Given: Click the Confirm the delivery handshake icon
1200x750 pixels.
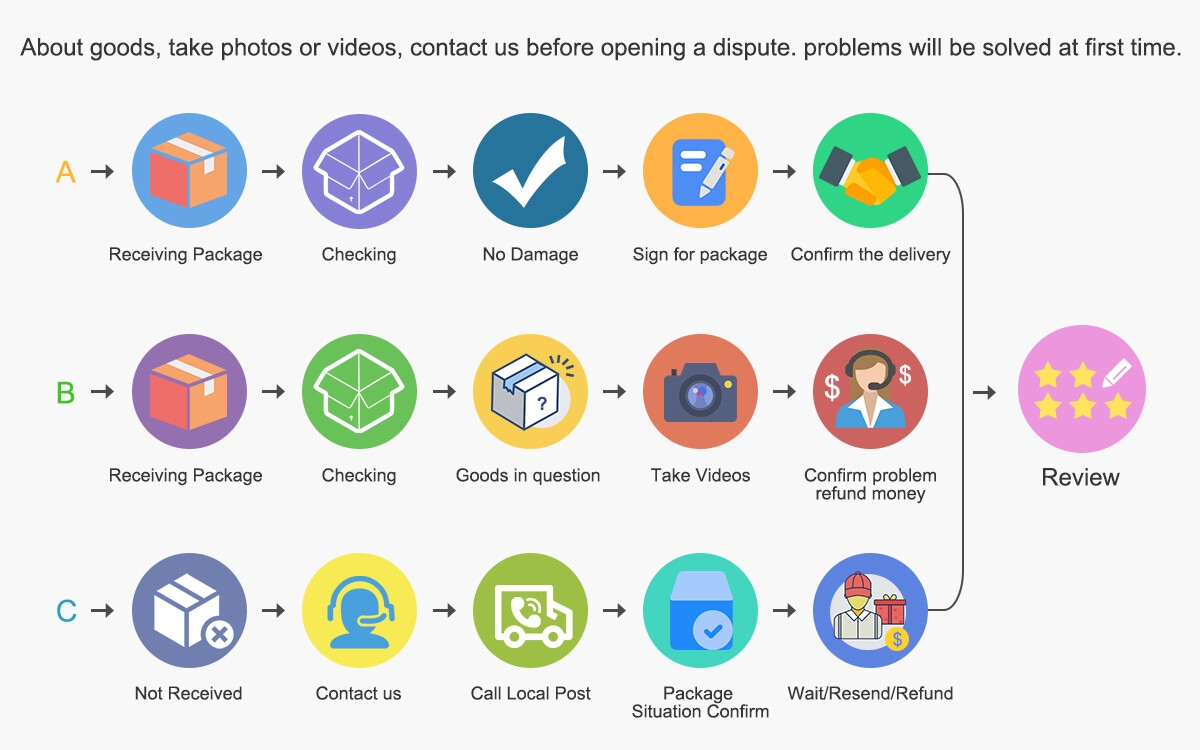Looking at the screenshot, I should click(x=870, y=171).
